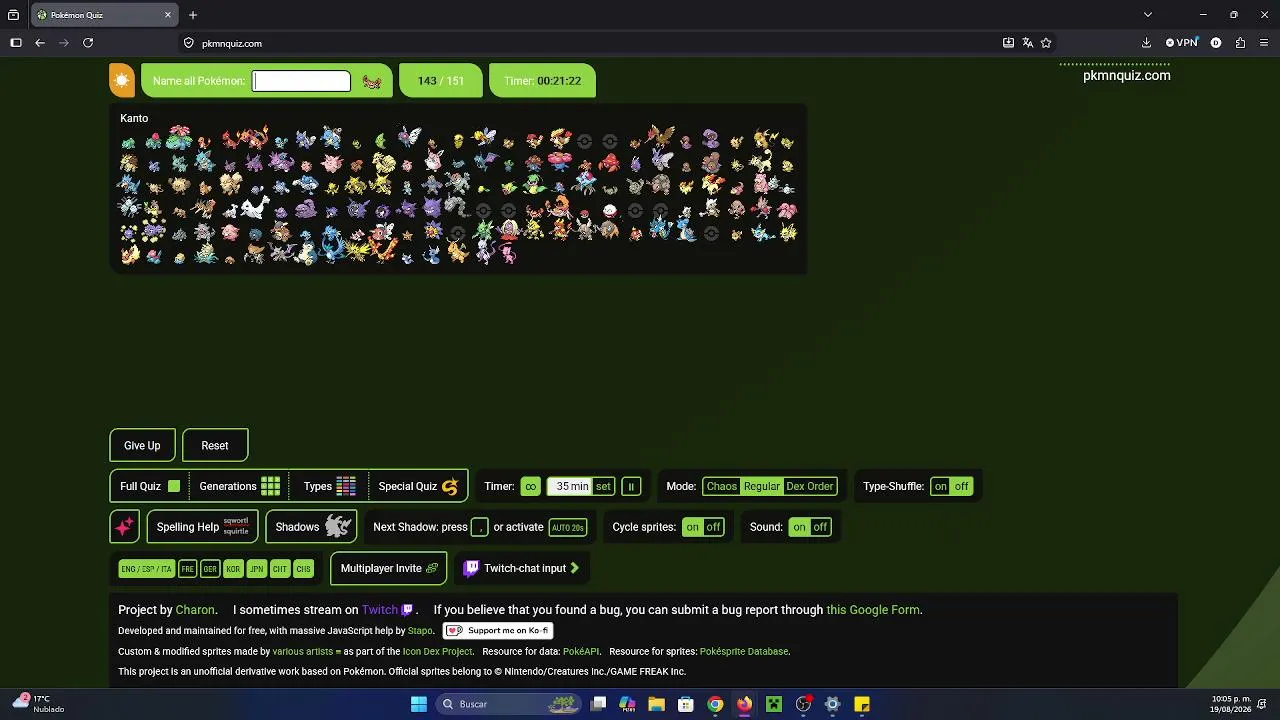
Task: Turn Cycle sprites on
Action: click(693, 527)
